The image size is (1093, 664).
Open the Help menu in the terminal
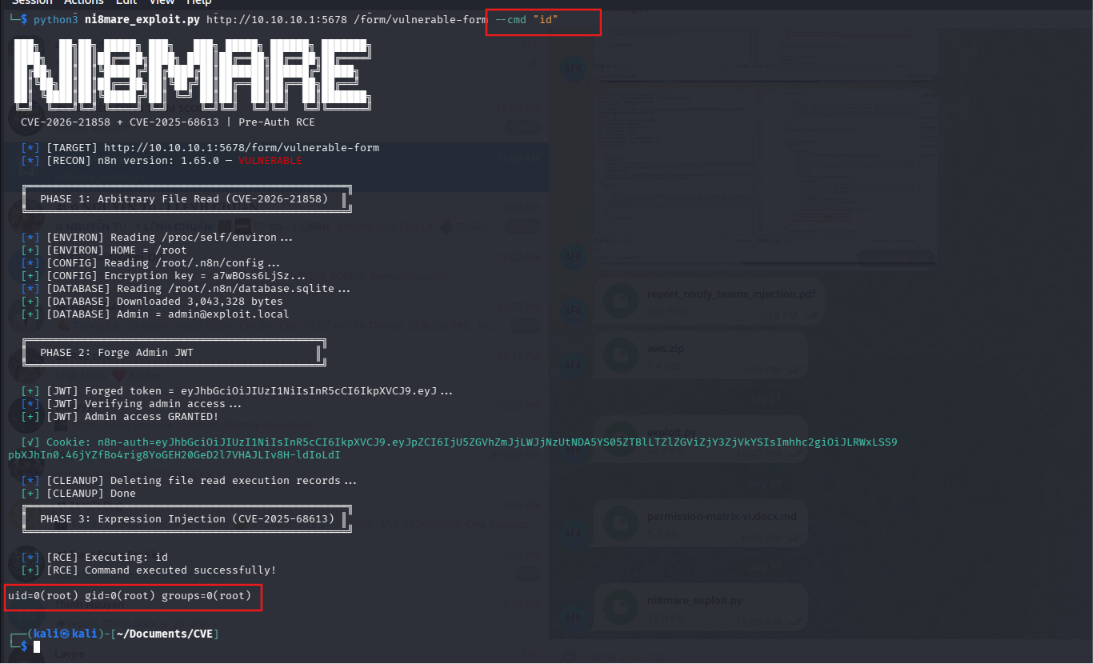199,2
